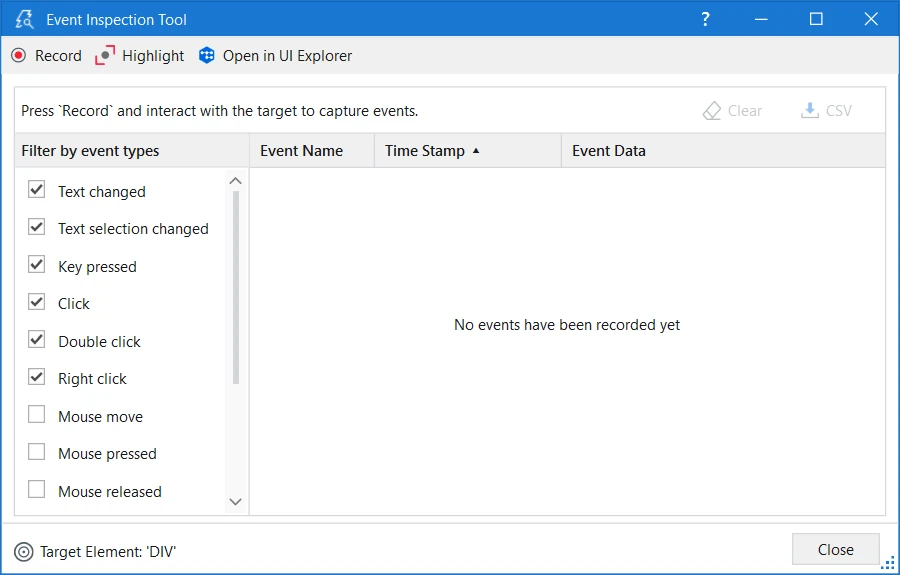Export events via CSV download icon
This screenshot has height=575, width=900.
pyautogui.click(x=810, y=111)
